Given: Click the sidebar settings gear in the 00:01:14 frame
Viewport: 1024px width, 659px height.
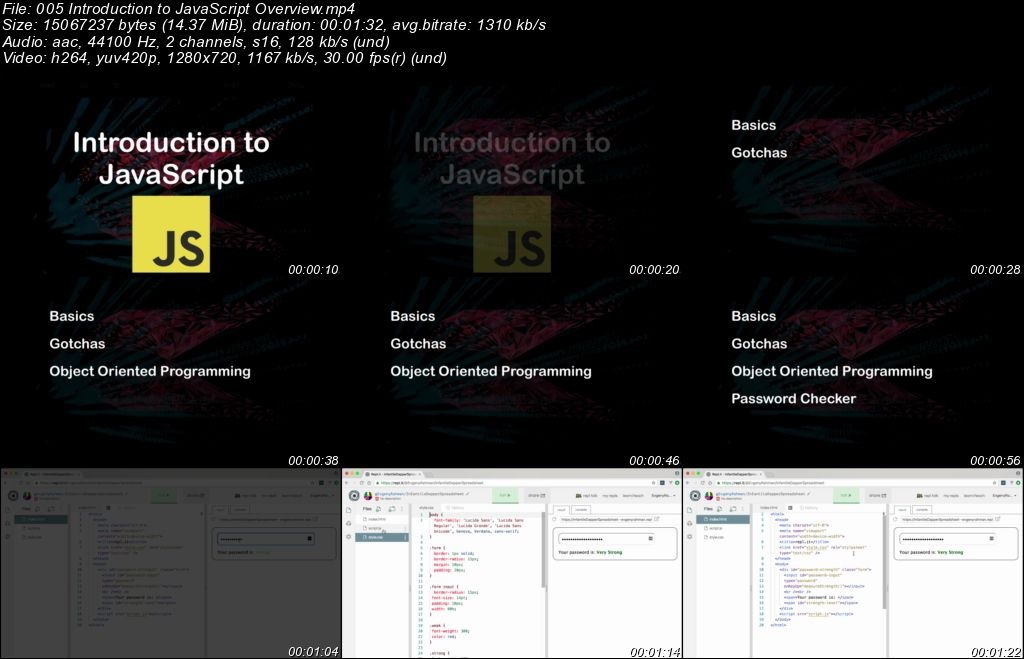Looking at the screenshot, I should point(349,537).
